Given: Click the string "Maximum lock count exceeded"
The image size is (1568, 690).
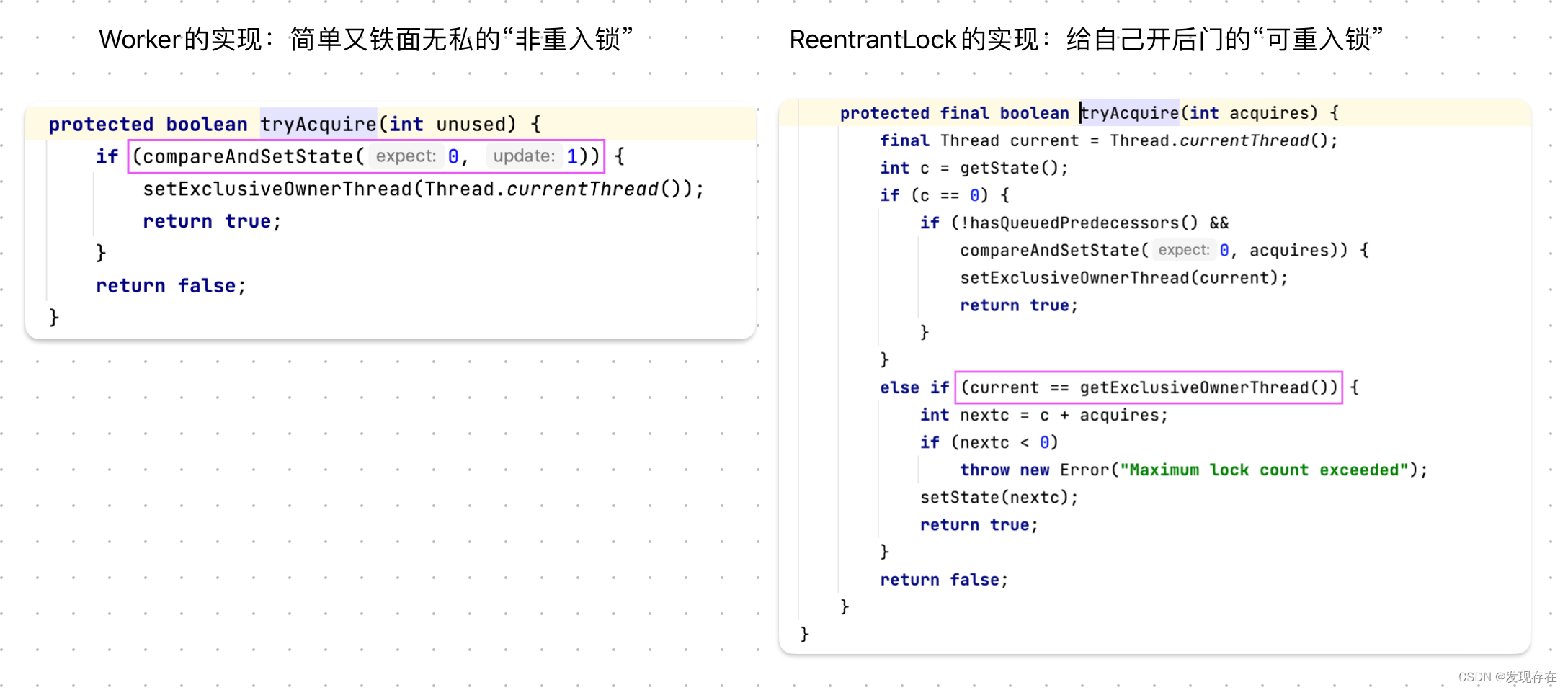Looking at the screenshot, I should tap(1264, 470).
